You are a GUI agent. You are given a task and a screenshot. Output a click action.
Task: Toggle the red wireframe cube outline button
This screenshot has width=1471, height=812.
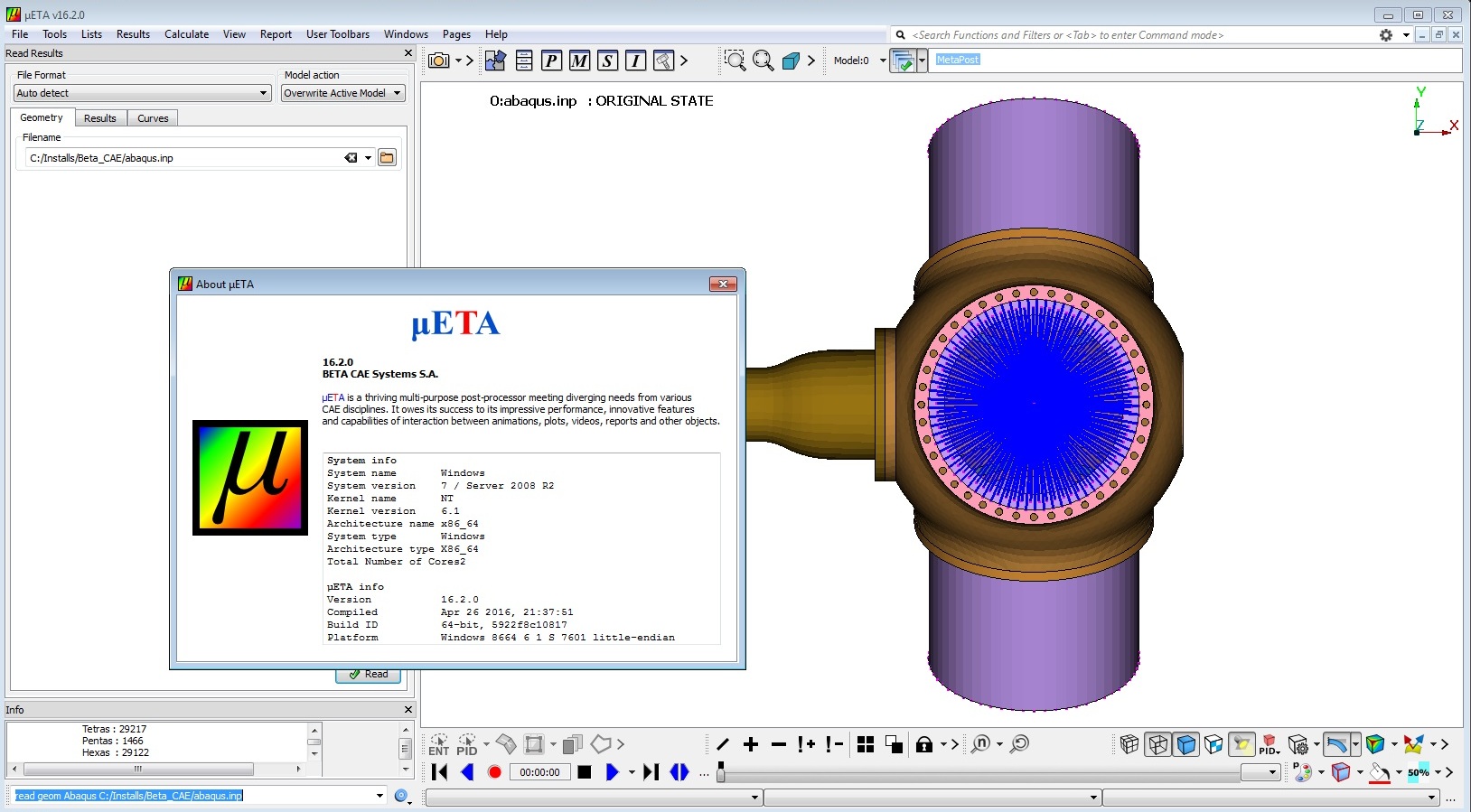tap(1341, 772)
